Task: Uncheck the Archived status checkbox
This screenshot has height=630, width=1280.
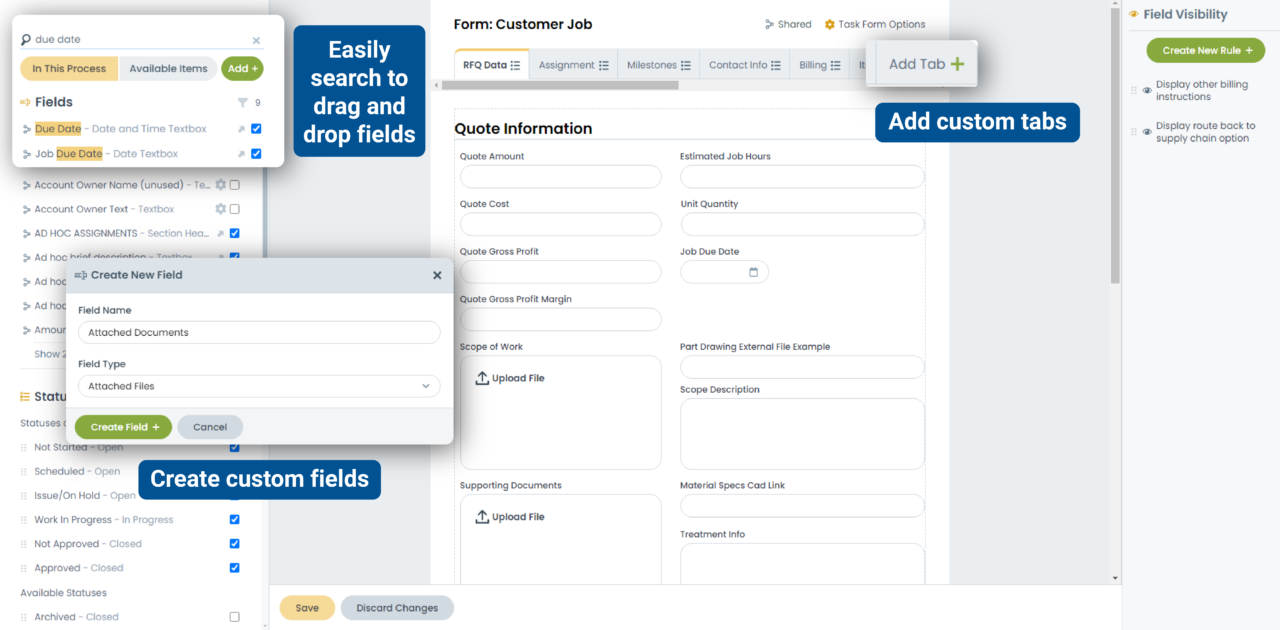Action: (x=234, y=616)
